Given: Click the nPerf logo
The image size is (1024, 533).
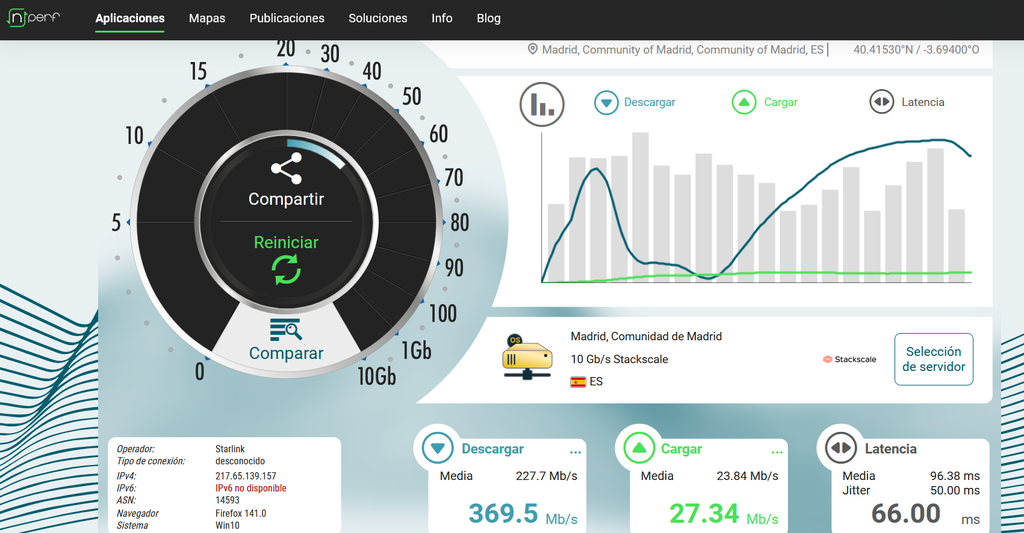Looking at the screenshot, I should (x=34, y=18).
